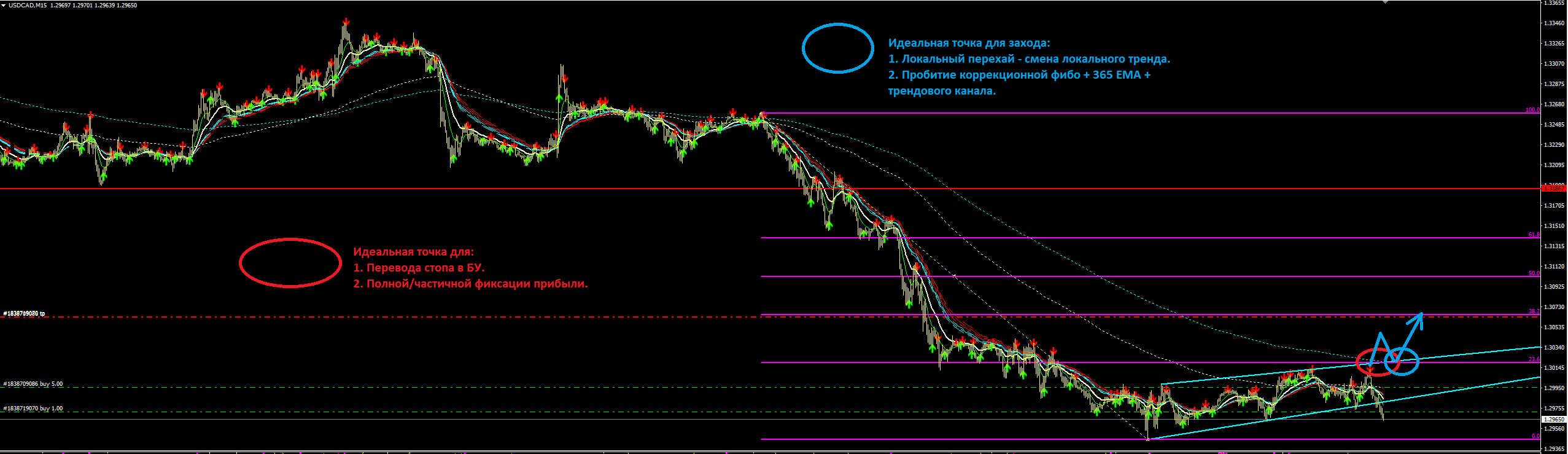This screenshot has height=454, width=1568.
Task: Click 1.33265 on the price scale
Action: [x=1554, y=44]
